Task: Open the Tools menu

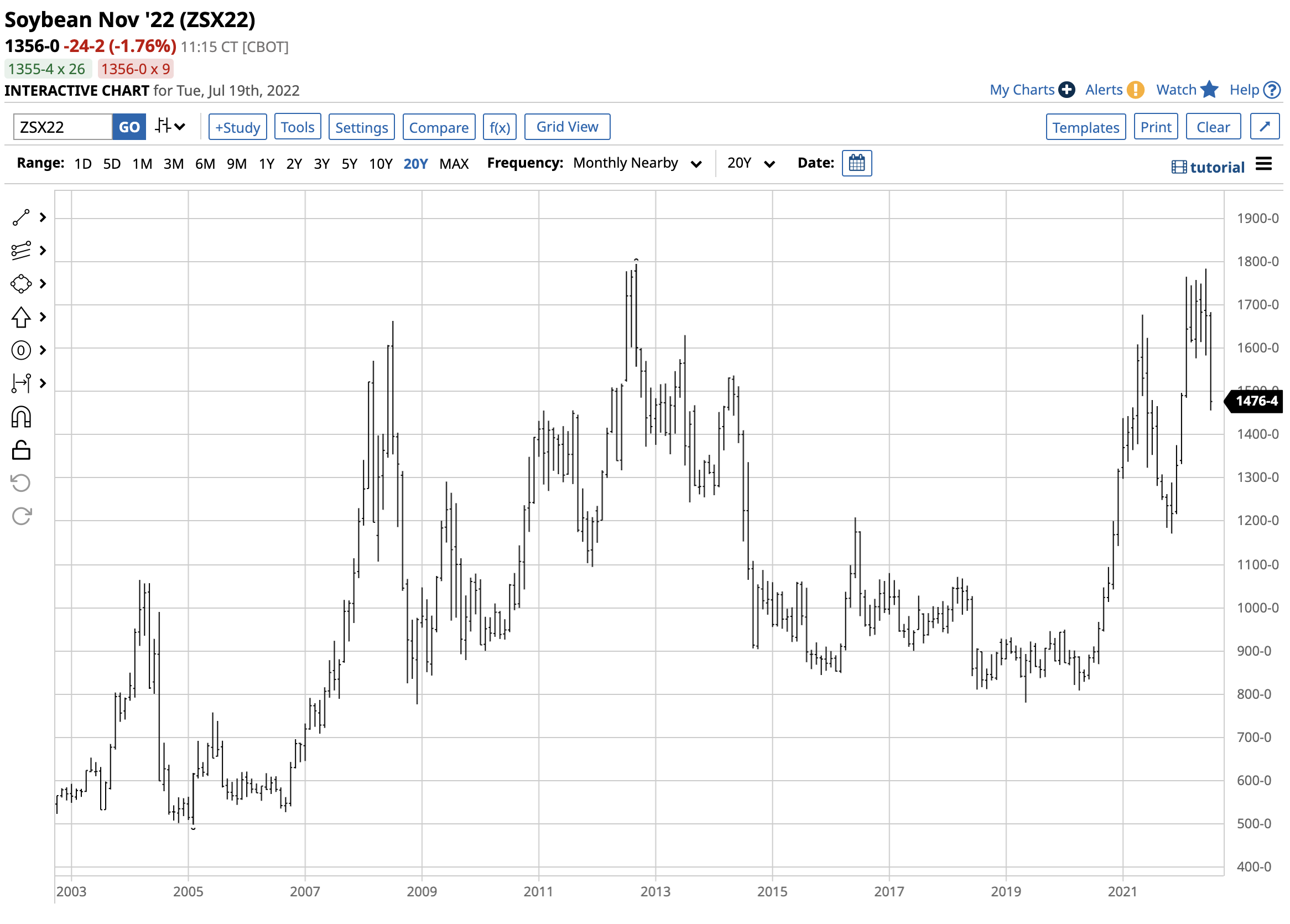Action: coord(298,127)
